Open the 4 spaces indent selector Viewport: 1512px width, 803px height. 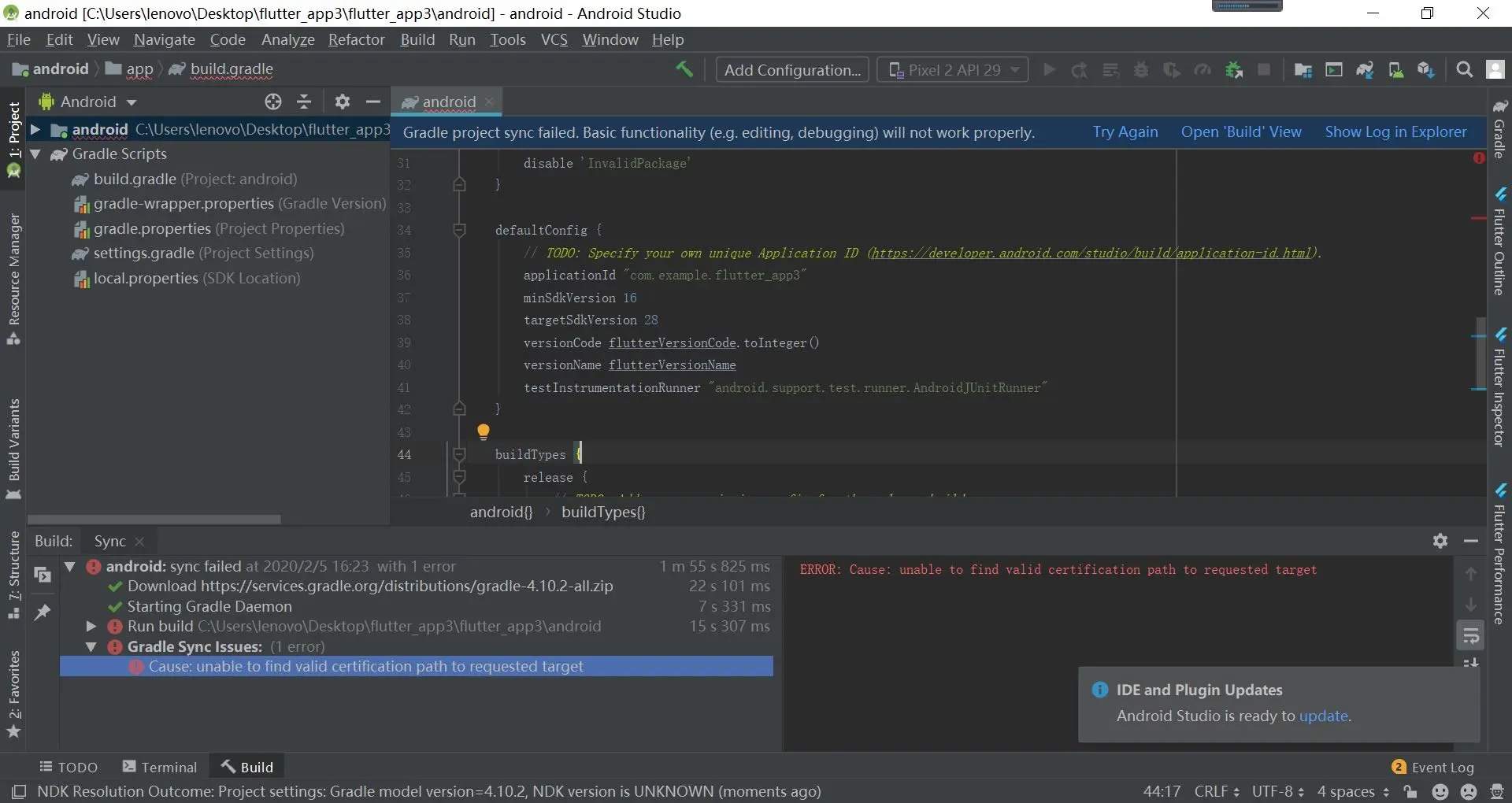pos(1353,791)
